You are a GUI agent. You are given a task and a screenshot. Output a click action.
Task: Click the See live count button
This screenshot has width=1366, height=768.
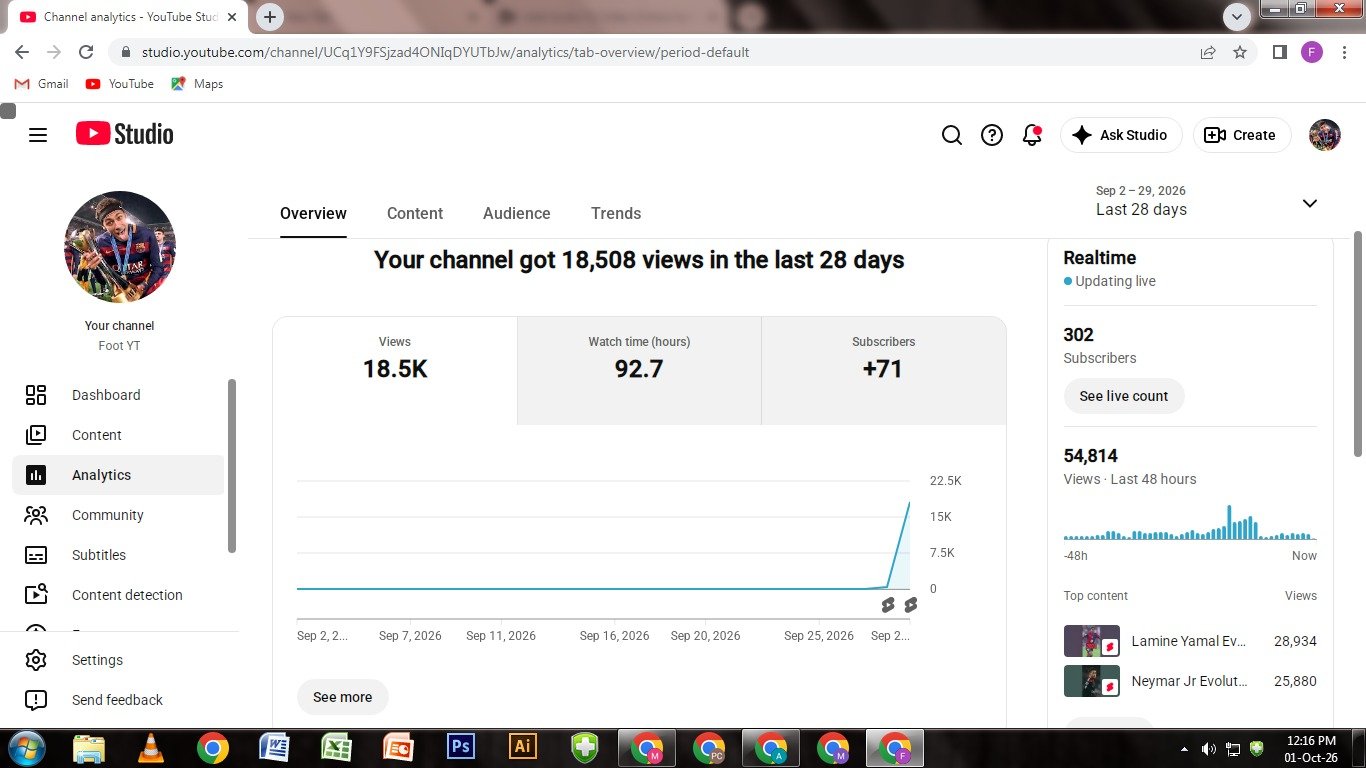click(x=1124, y=396)
